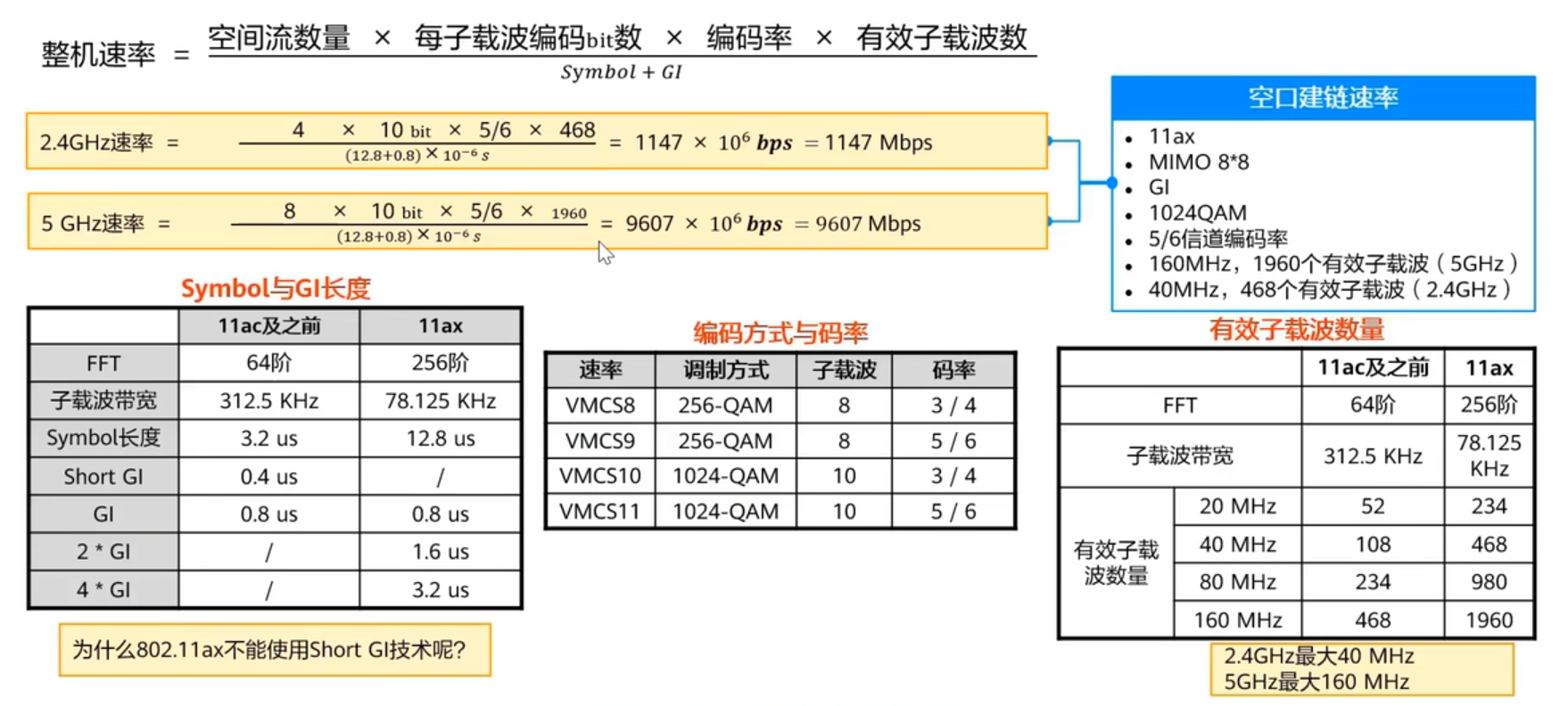Click the "为什么802.11ax不能使用Short GI技术呢?" box
Viewport: 1568px width, 706px height.
pos(275,650)
